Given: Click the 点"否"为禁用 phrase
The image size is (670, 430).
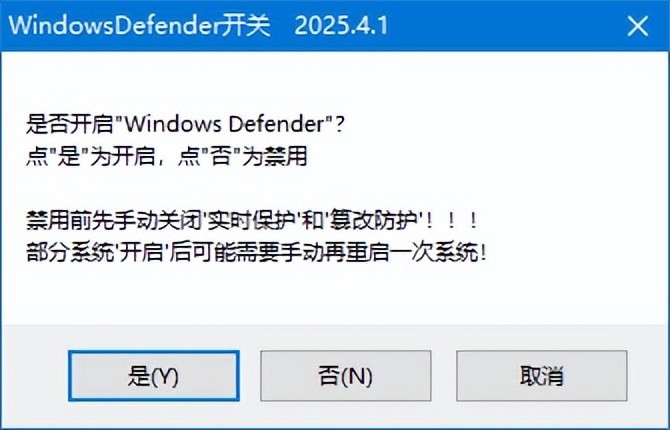Looking at the screenshot, I should (x=242, y=156).
